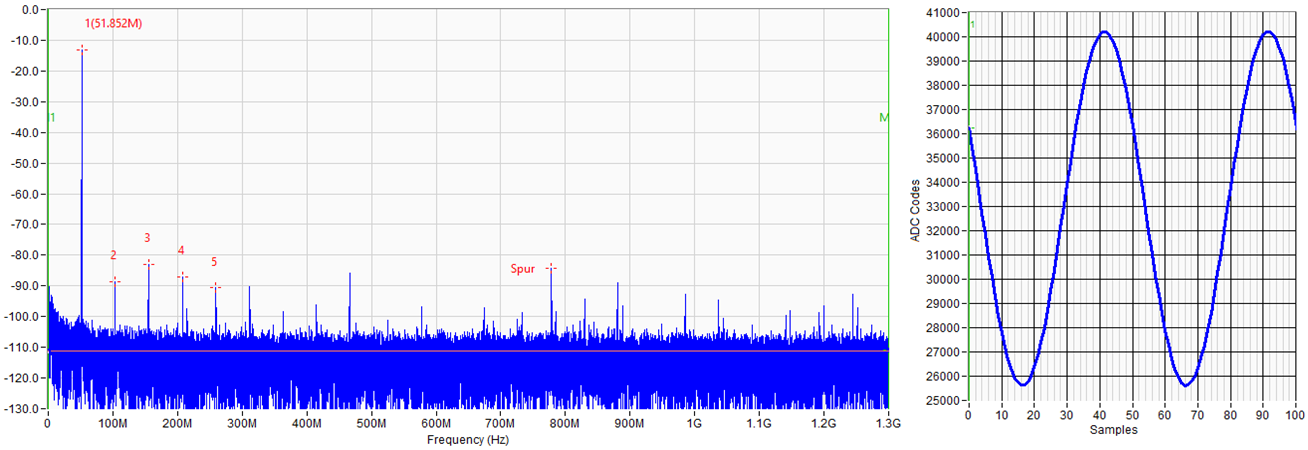This screenshot has width=1308, height=450.
Task: Click the 1G frequency tick label
Action: (x=694, y=424)
